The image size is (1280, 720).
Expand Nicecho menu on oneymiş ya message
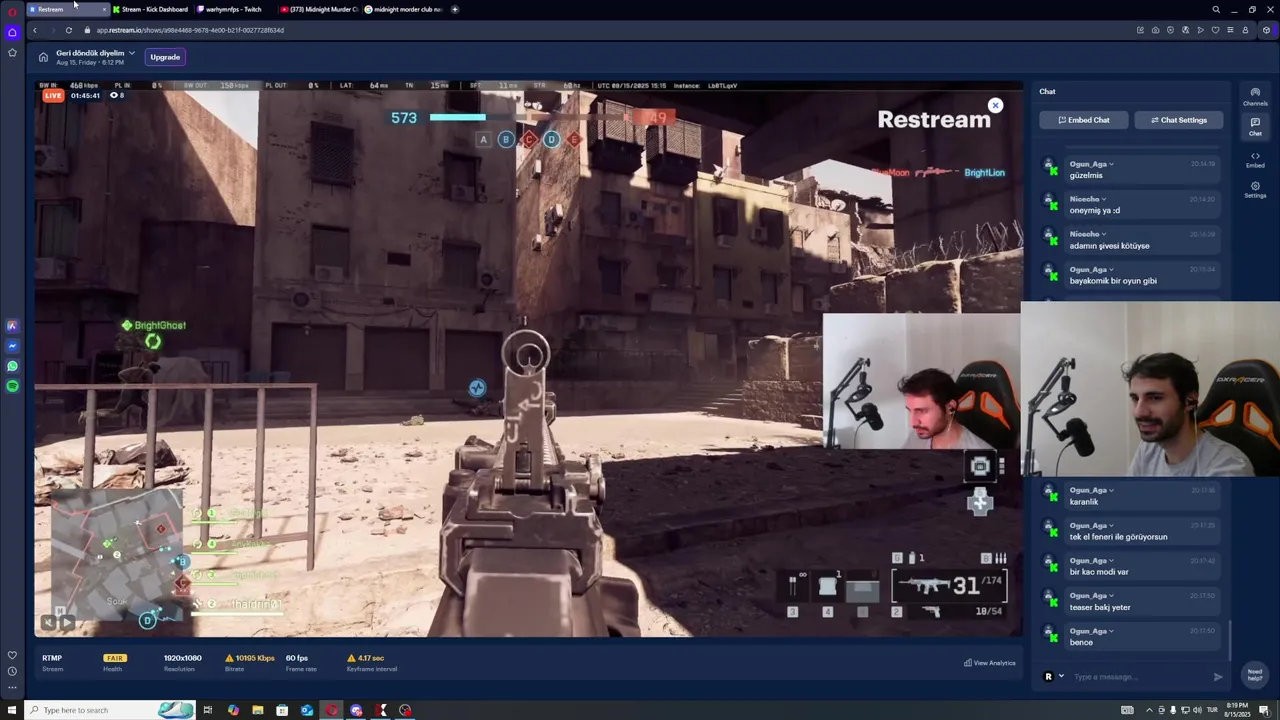click(x=1104, y=199)
